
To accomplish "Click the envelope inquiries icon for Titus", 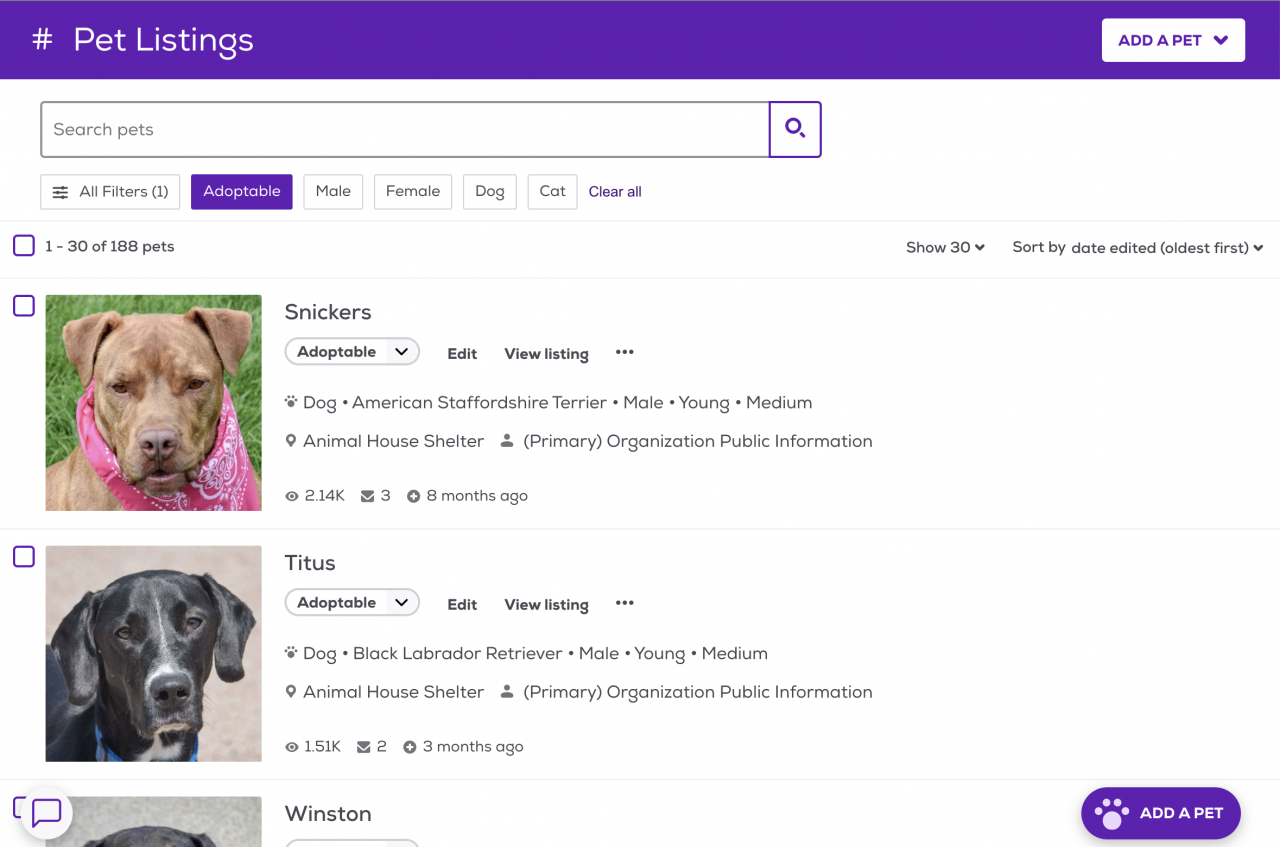I will (364, 747).
